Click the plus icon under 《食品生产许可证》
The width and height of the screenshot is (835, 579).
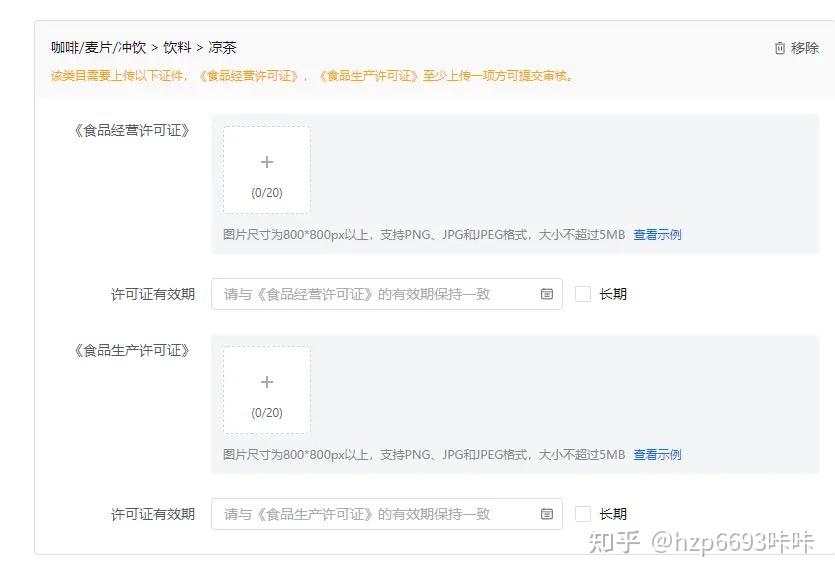click(x=267, y=383)
